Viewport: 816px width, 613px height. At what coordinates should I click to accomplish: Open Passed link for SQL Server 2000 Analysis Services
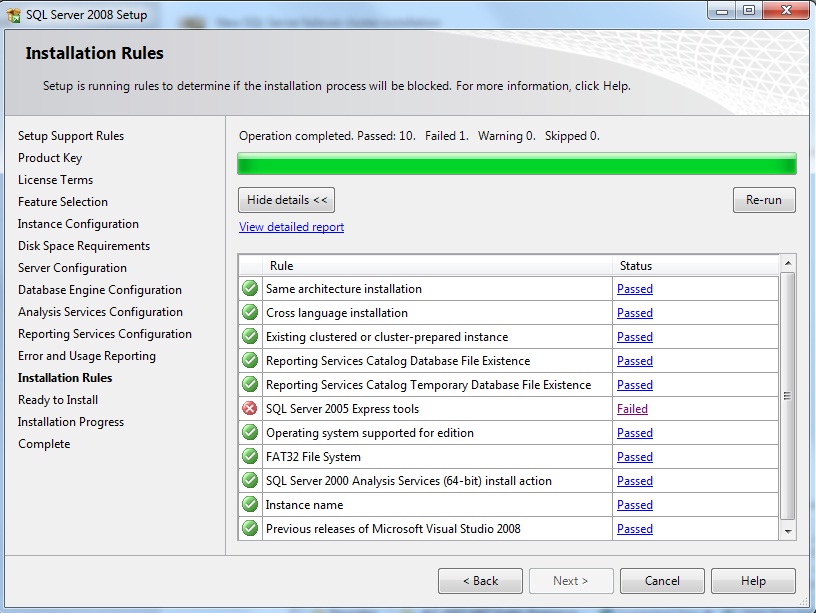pyautogui.click(x=634, y=480)
